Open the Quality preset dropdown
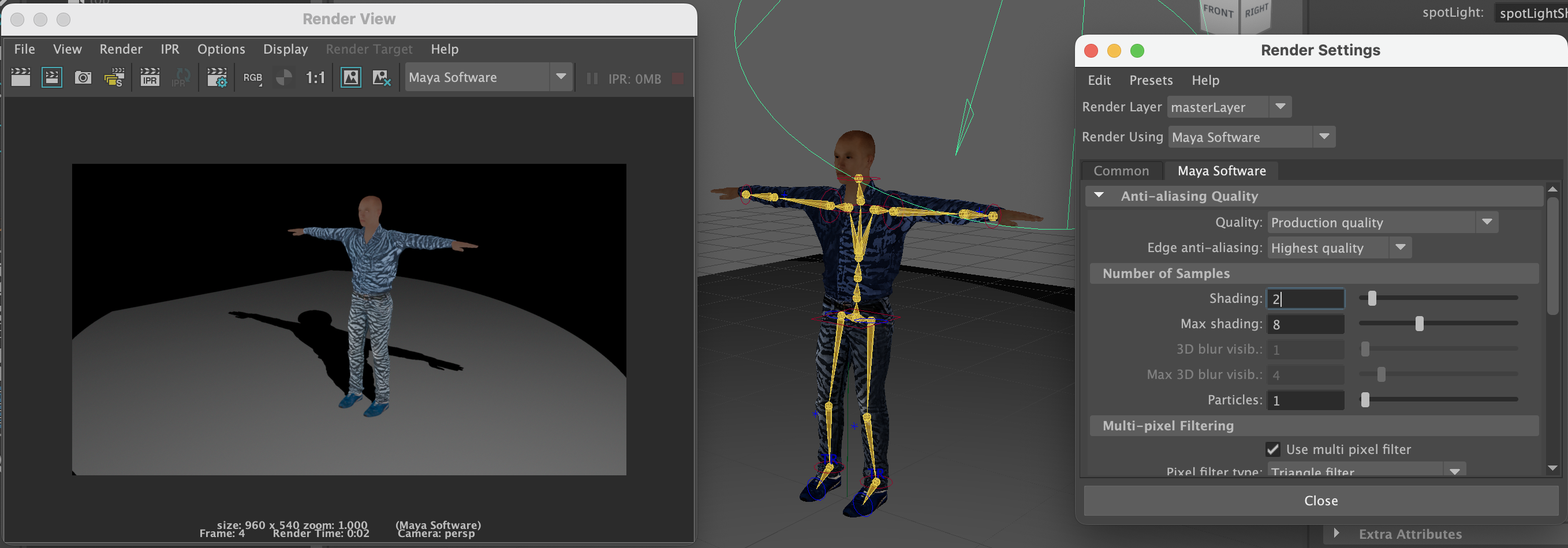The image size is (1568, 548). pos(1382,223)
